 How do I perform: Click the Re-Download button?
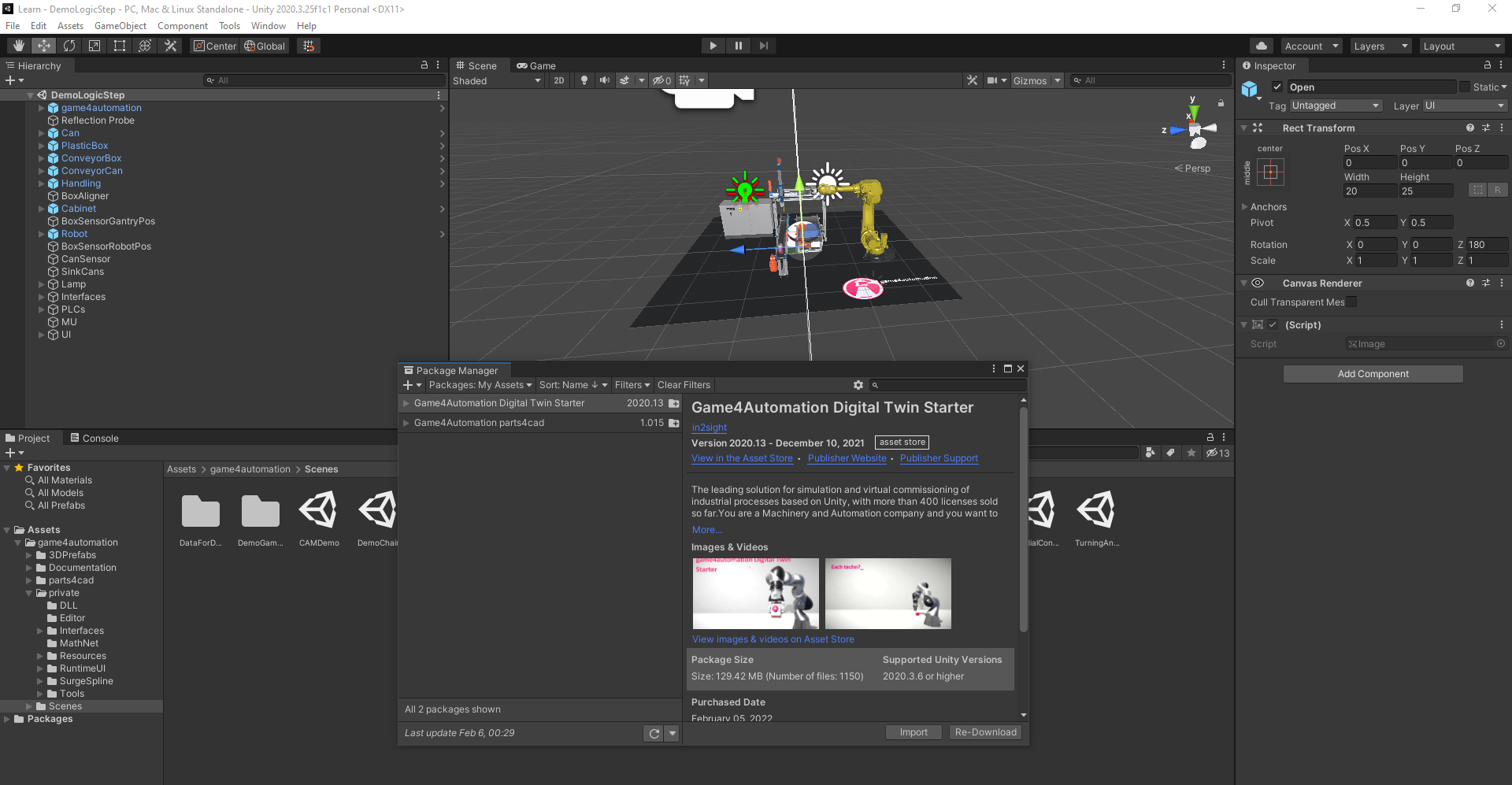[x=986, y=732]
